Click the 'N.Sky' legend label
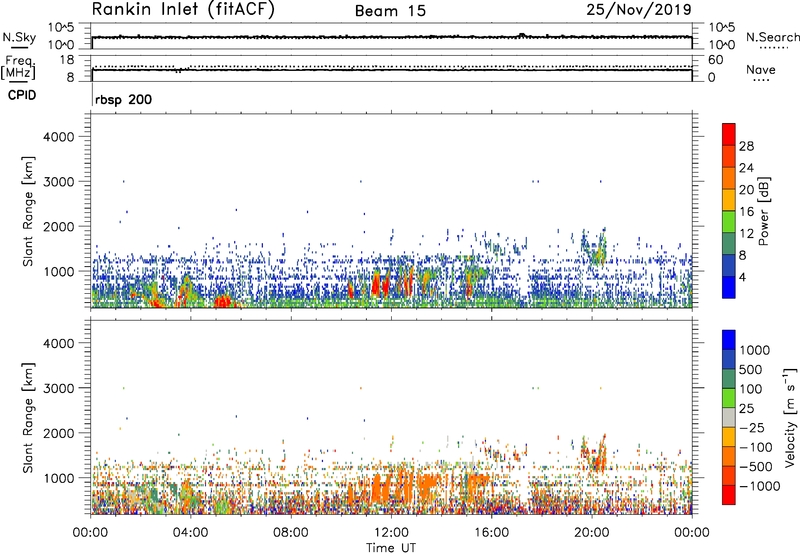 click(19, 37)
